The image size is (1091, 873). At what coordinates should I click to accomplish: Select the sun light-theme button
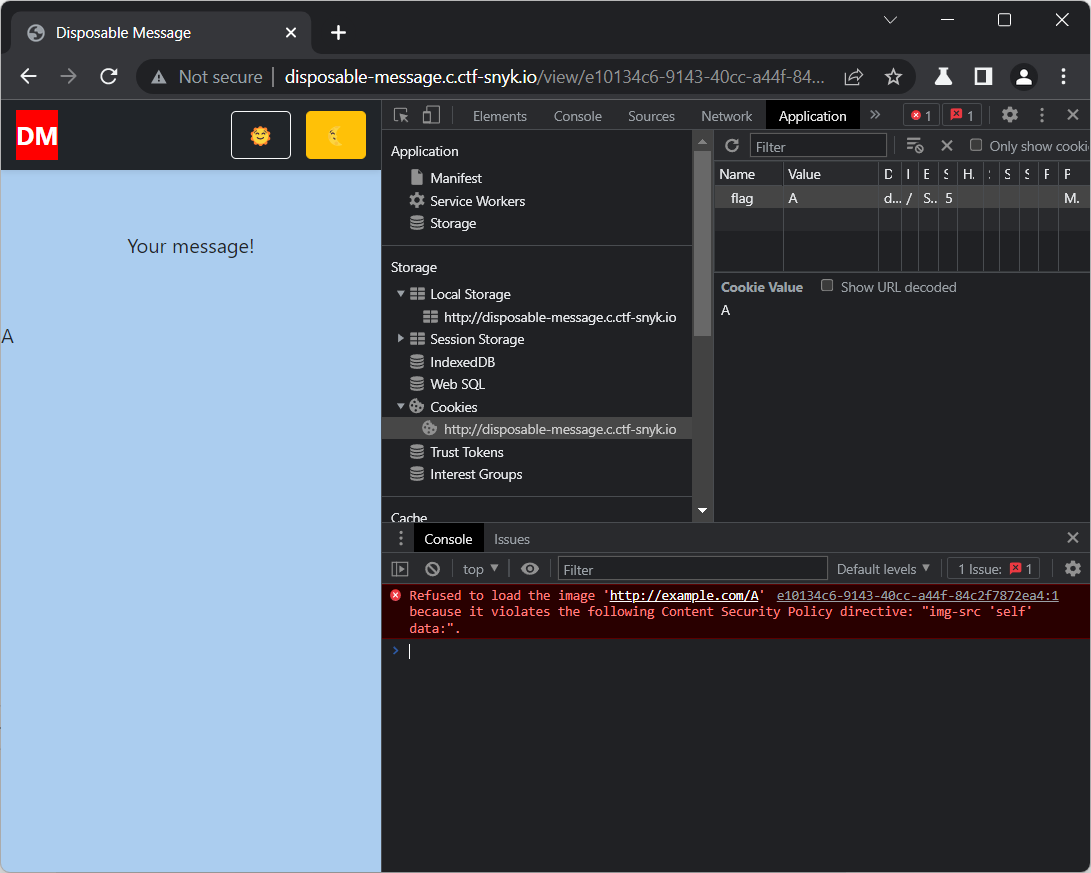261,135
